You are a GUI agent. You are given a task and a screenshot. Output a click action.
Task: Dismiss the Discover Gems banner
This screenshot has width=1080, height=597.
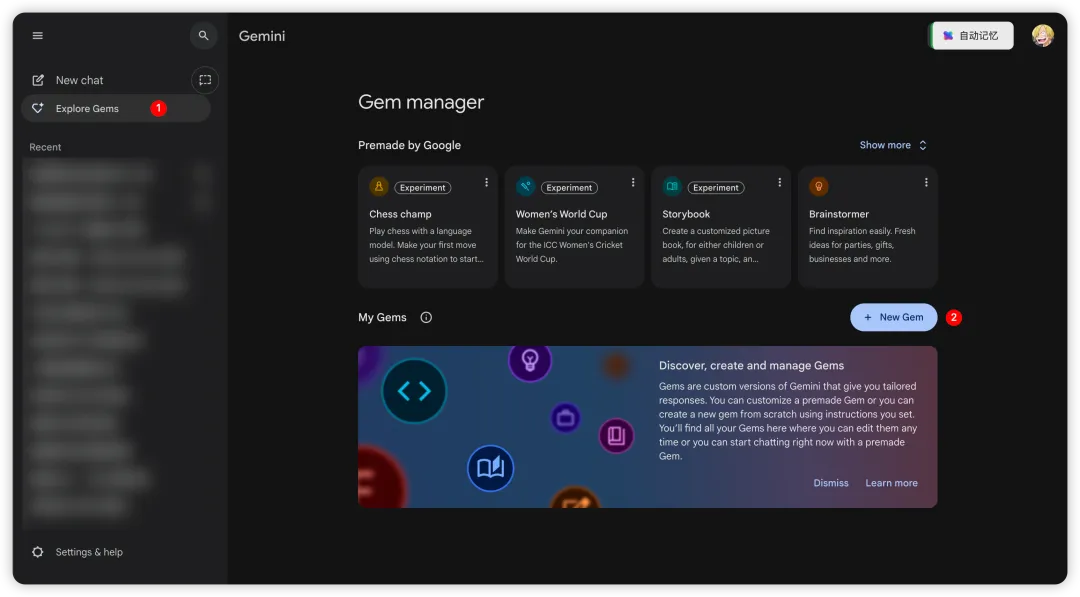click(831, 483)
